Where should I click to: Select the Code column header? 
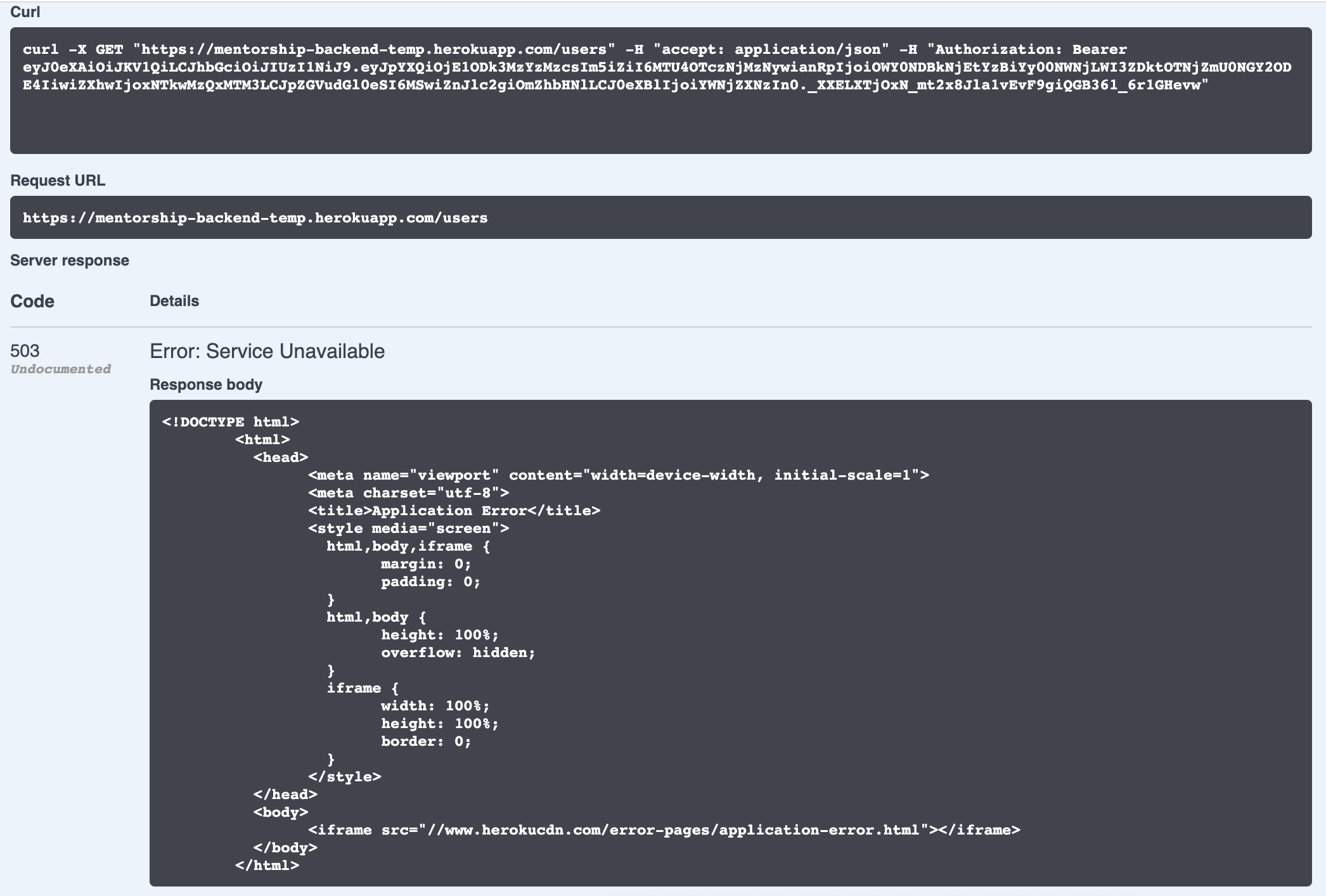click(x=32, y=301)
